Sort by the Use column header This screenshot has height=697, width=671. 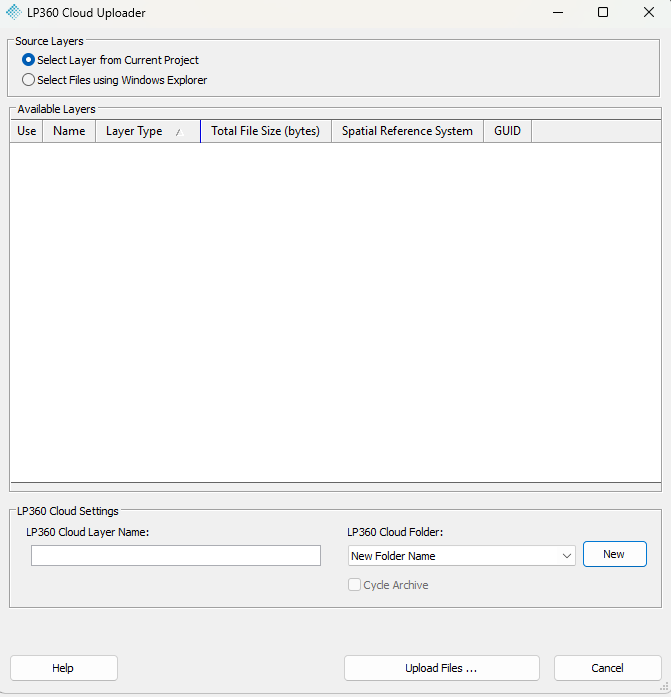coord(26,131)
